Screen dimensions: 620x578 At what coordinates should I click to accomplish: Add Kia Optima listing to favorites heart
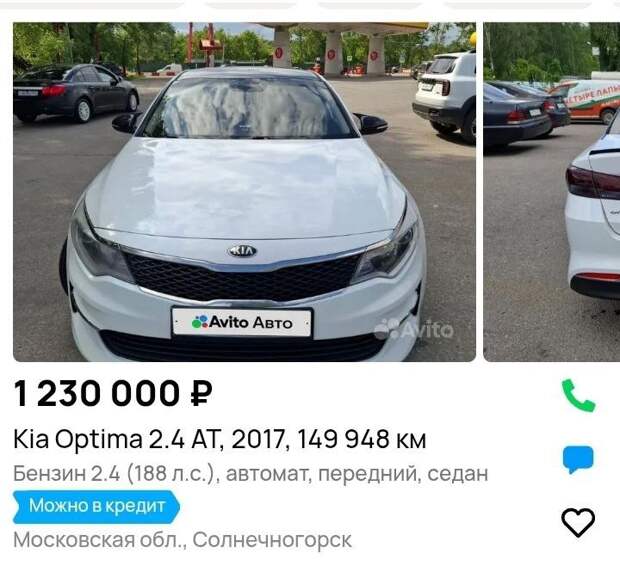pos(578,522)
